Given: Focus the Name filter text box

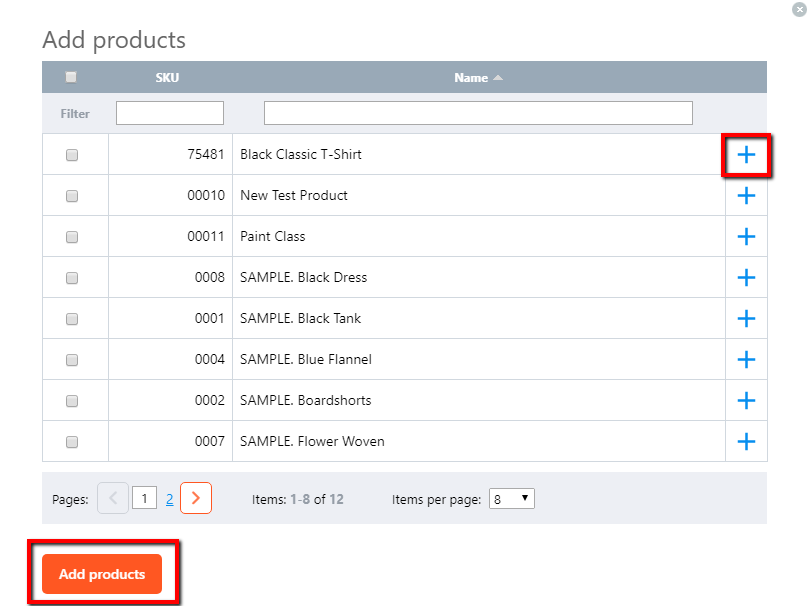Looking at the screenshot, I should point(478,113).
